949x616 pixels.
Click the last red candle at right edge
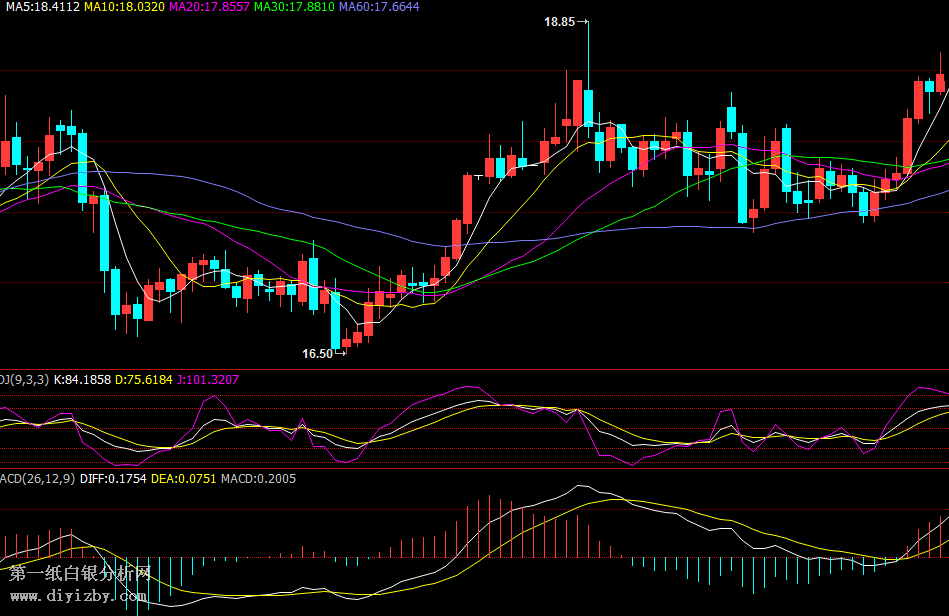941,83
